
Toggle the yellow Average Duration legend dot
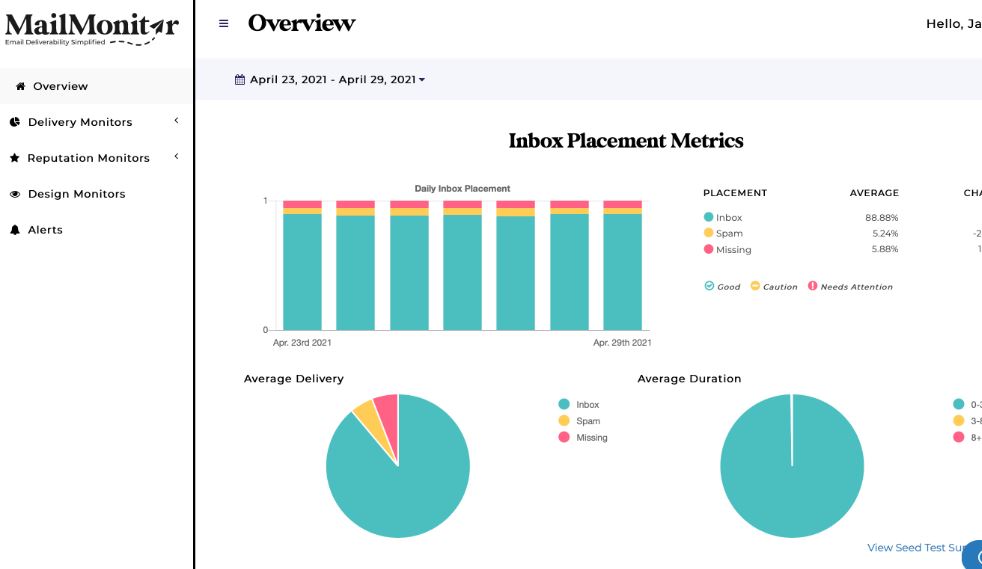click(x=958, y=421)
